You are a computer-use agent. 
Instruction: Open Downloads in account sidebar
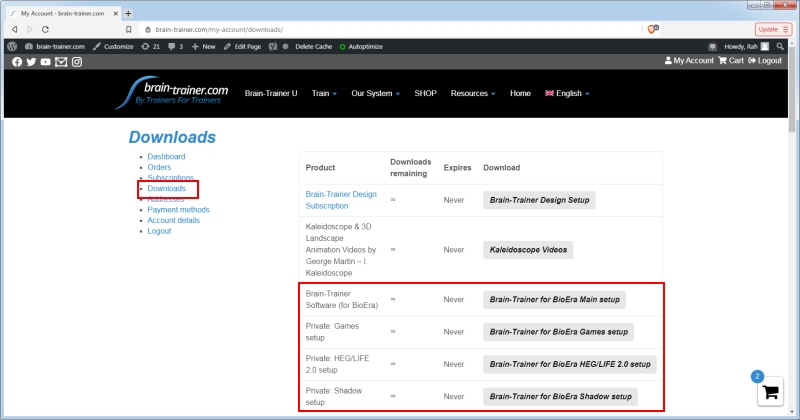click(x=167, y=188)
